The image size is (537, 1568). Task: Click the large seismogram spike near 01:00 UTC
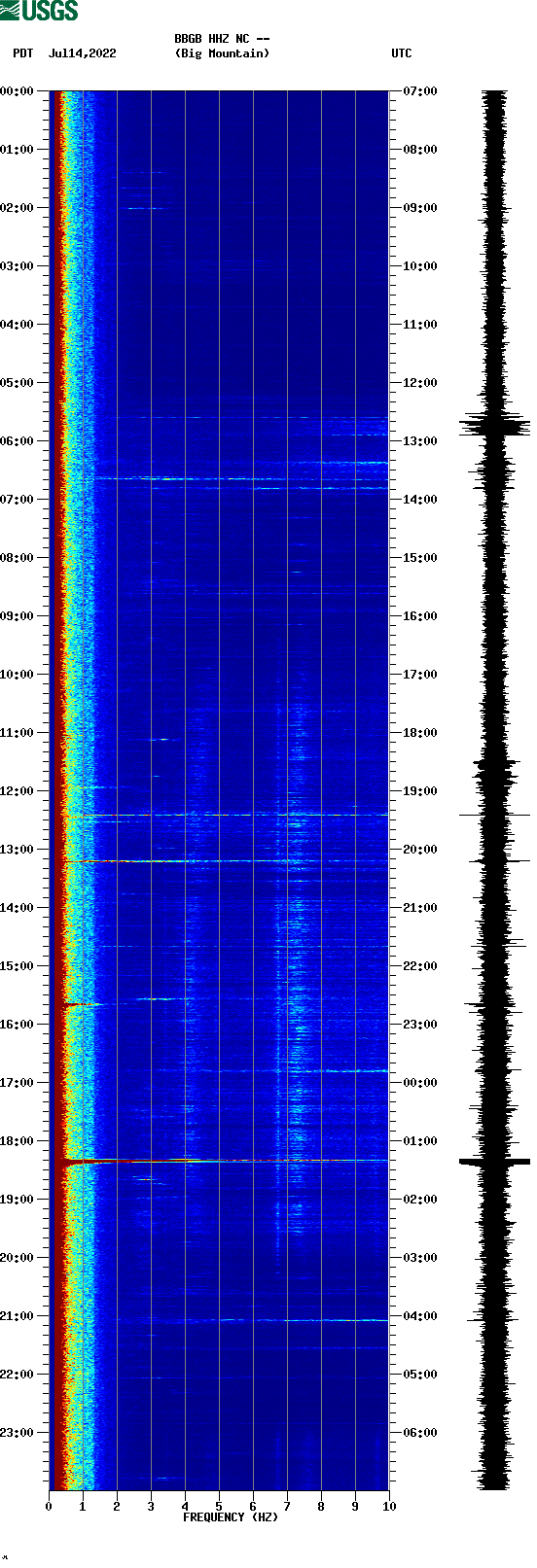[x=494, y=1161]
